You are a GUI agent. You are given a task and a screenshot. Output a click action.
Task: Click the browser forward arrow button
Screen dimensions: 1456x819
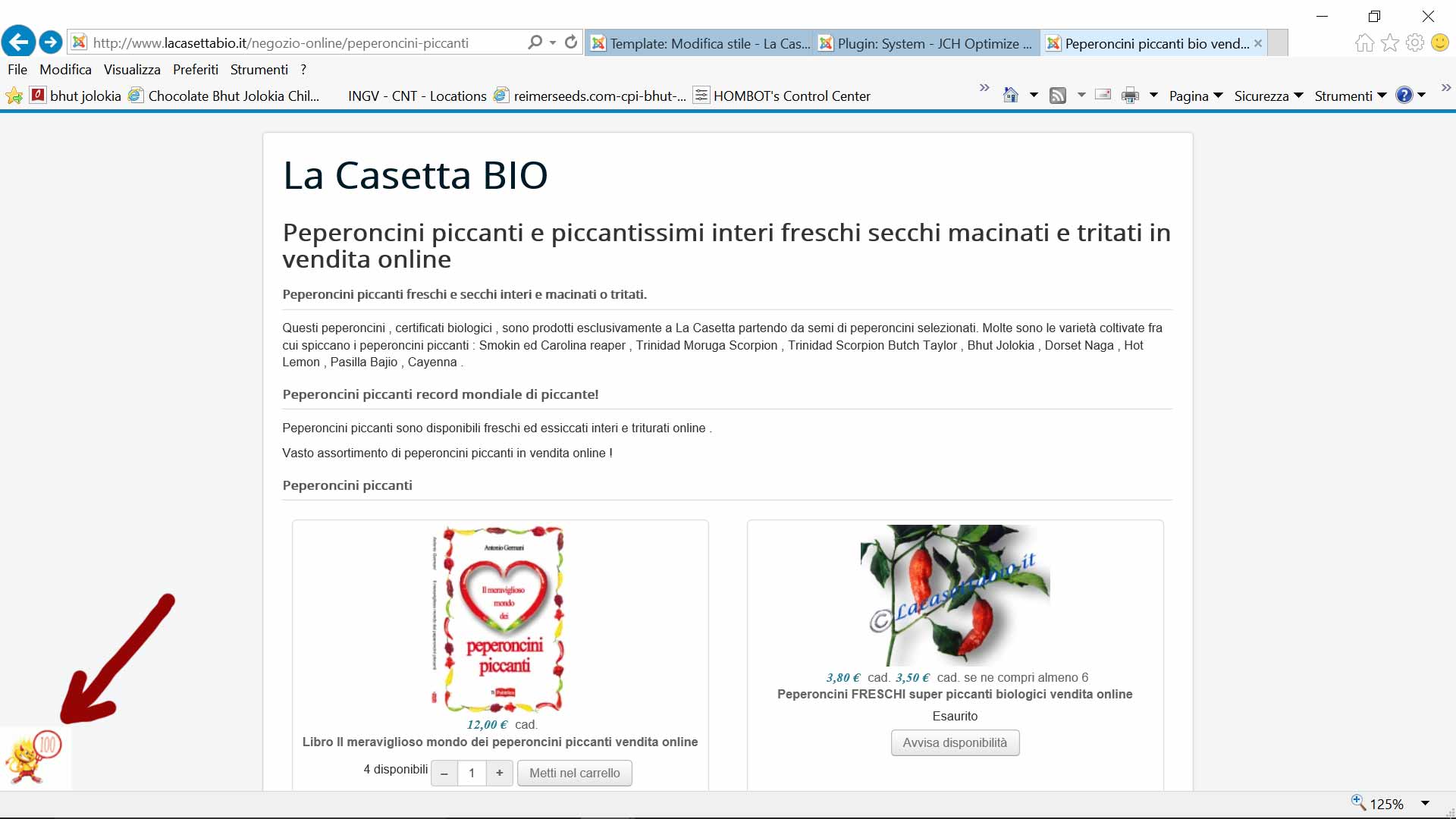point(51,42)
